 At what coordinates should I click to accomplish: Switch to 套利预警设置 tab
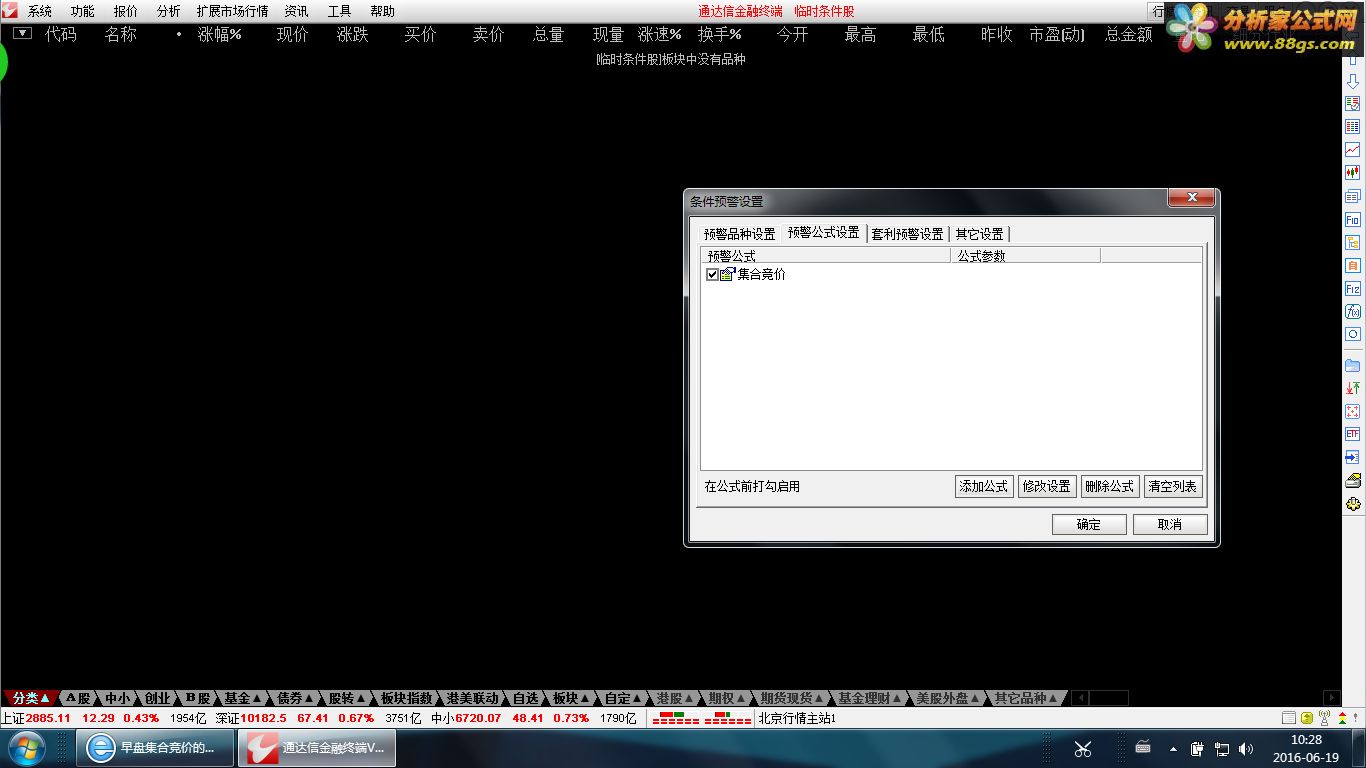[908, 234]
